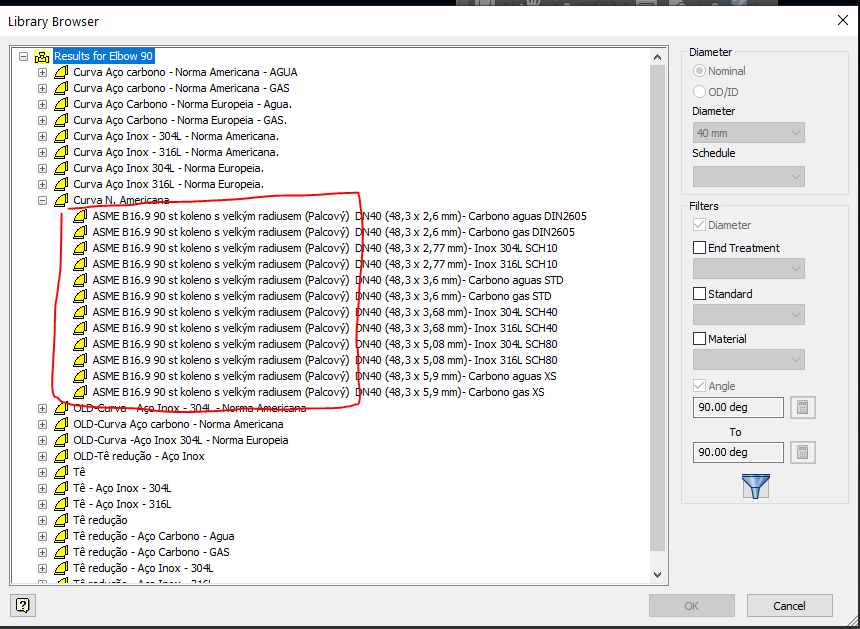The height and width of the screenshot is (629, 860).
Task: Click the icon of Inox 316L SCH80 elbow
Action: click(x=80, y=360)
